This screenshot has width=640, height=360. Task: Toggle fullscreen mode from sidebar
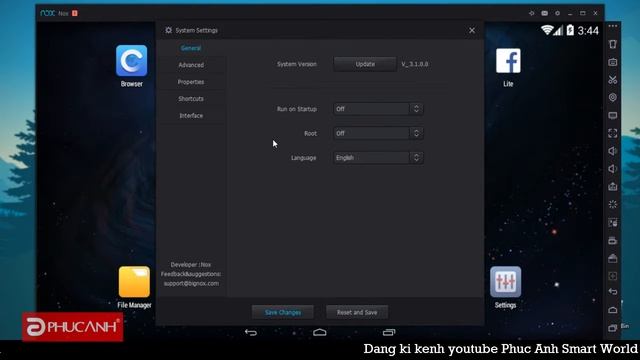coord(613,133)
